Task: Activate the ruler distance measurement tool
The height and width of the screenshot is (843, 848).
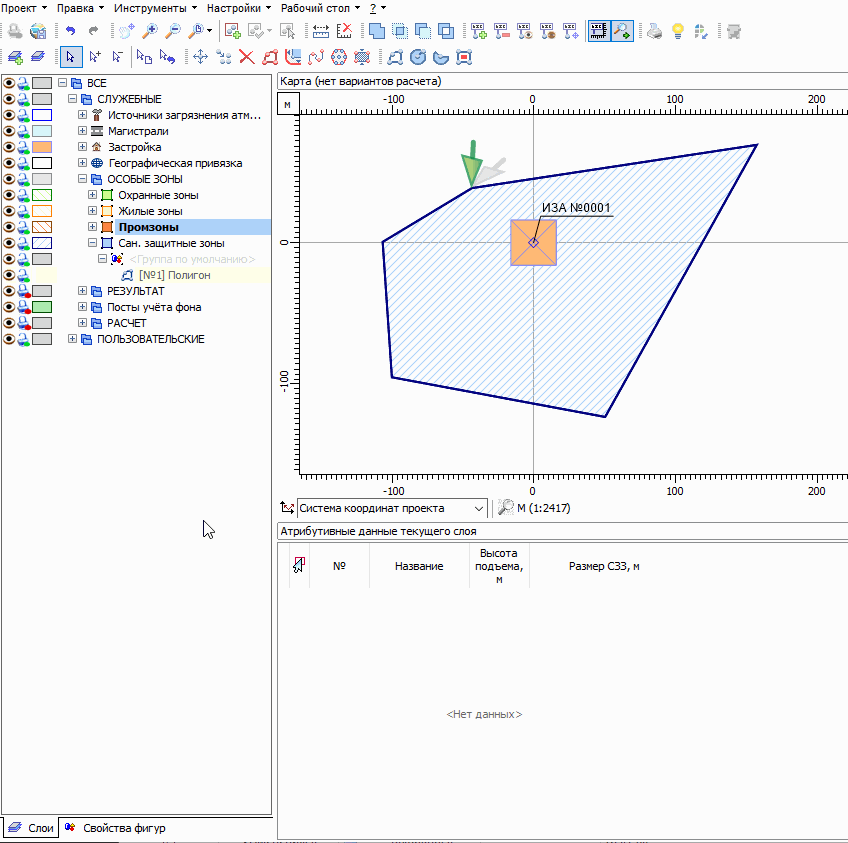Action: click(x=320, y=31)
